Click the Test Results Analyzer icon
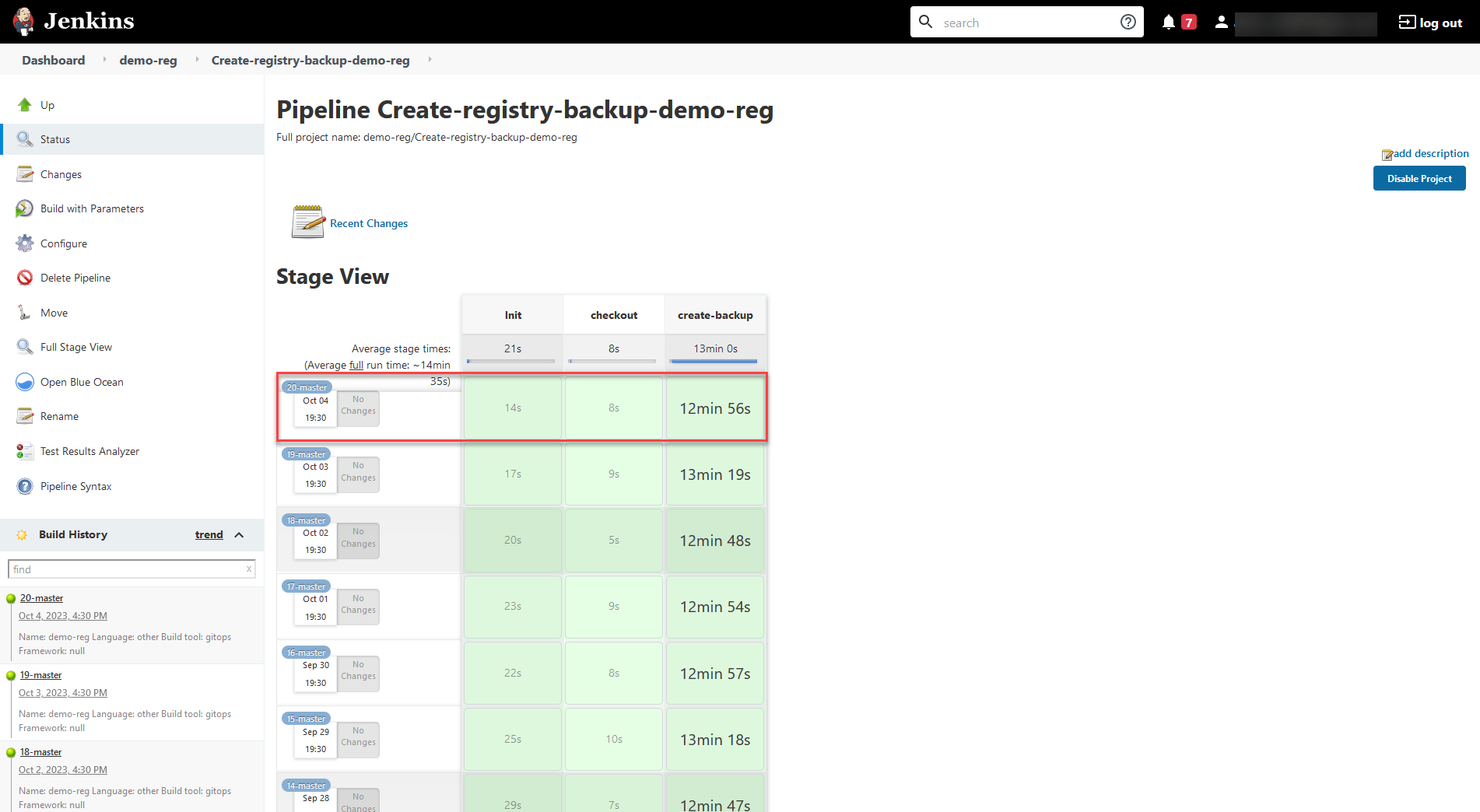 point(25,451)
